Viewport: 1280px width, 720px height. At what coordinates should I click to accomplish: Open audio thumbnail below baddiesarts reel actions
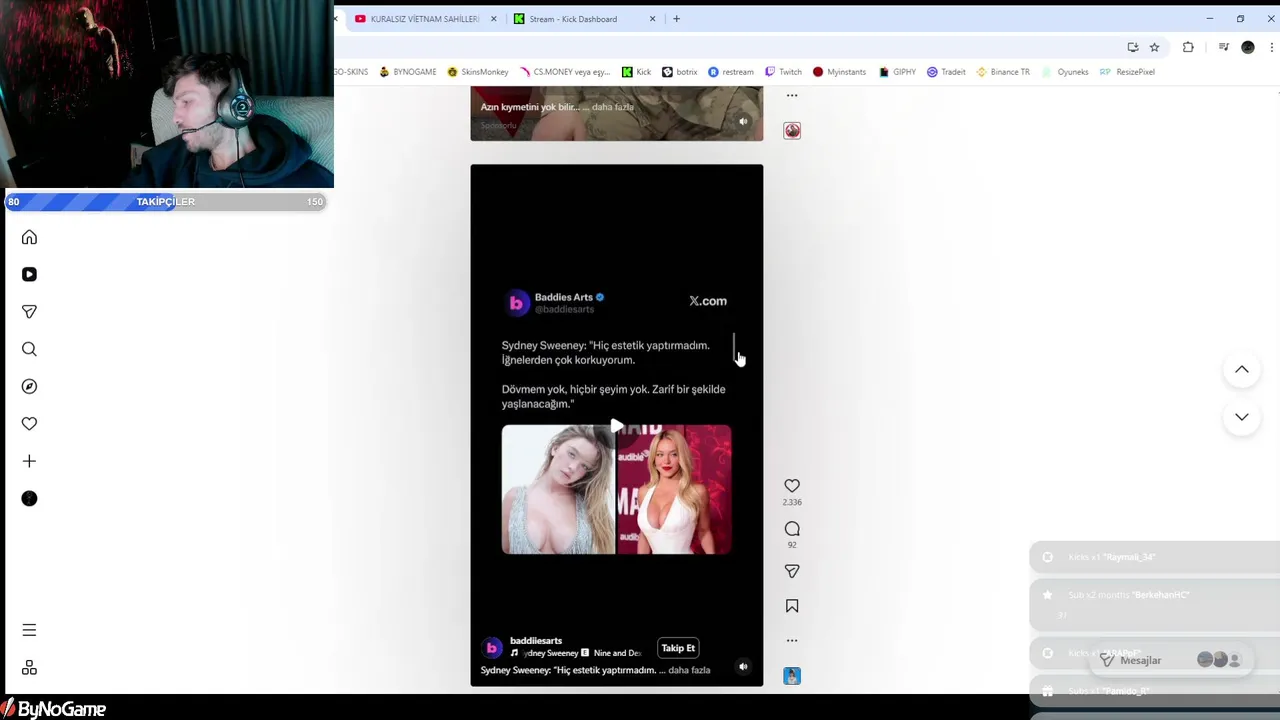coord(792,676)
